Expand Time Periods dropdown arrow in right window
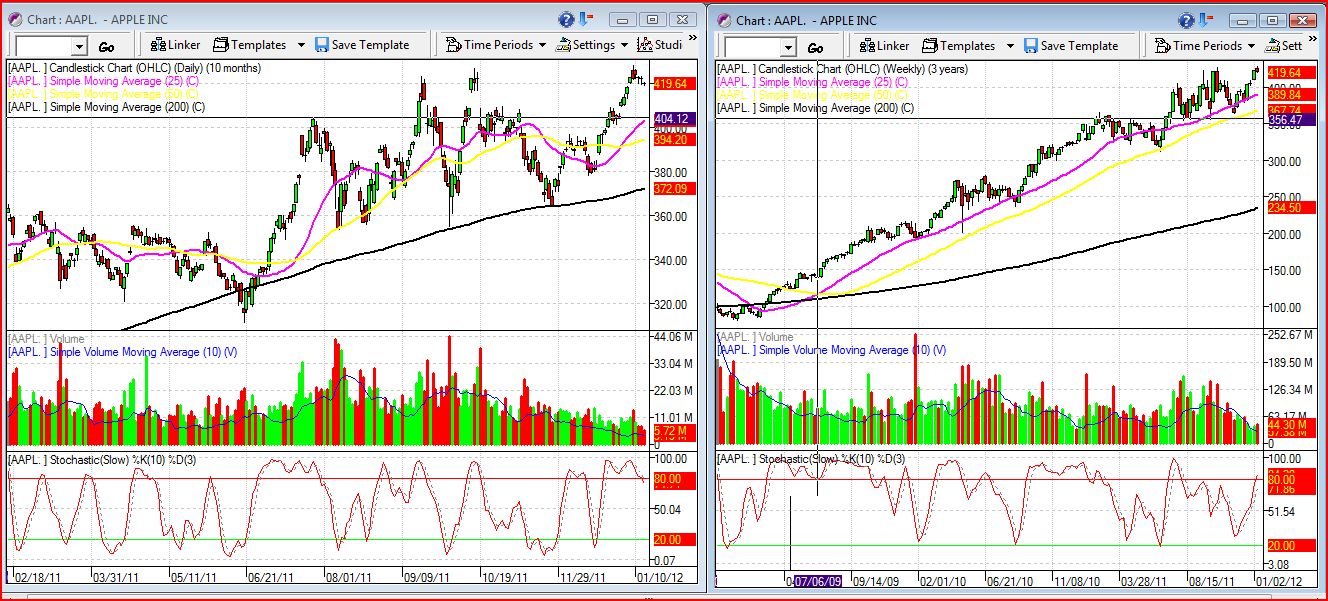Viewport: 1328px width, 601px height. (x=1251, y=46)
